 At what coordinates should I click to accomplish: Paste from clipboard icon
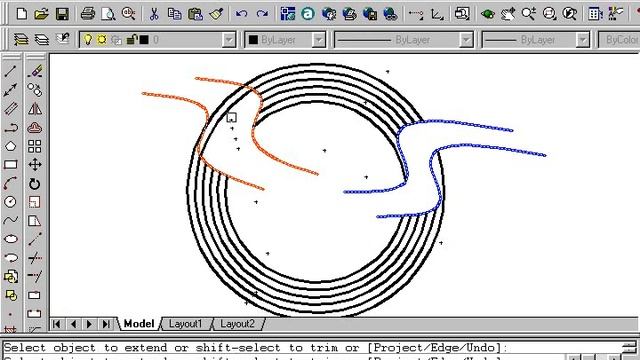196,14
